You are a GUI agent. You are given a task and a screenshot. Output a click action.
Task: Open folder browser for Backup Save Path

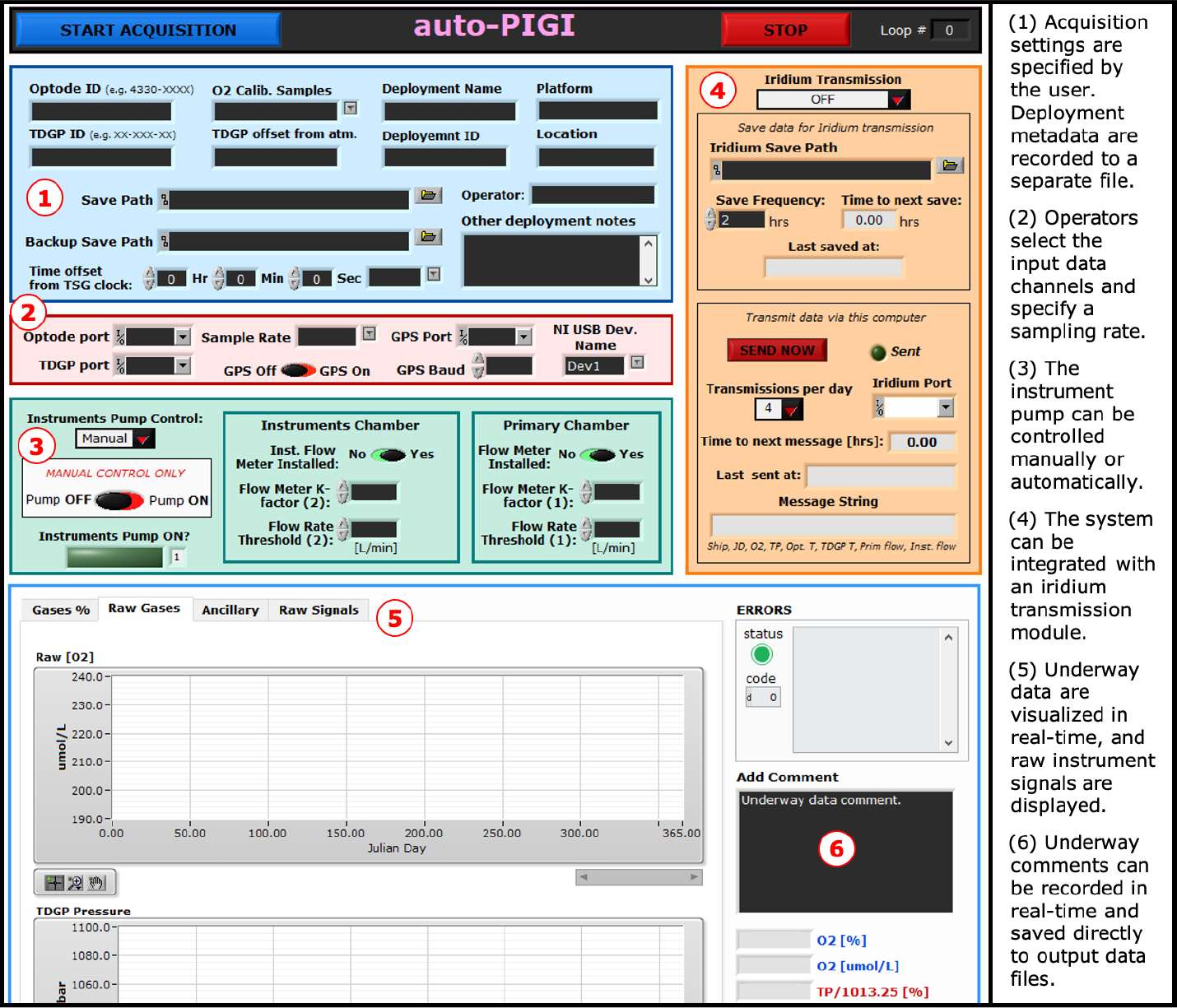tap(428, 237)
